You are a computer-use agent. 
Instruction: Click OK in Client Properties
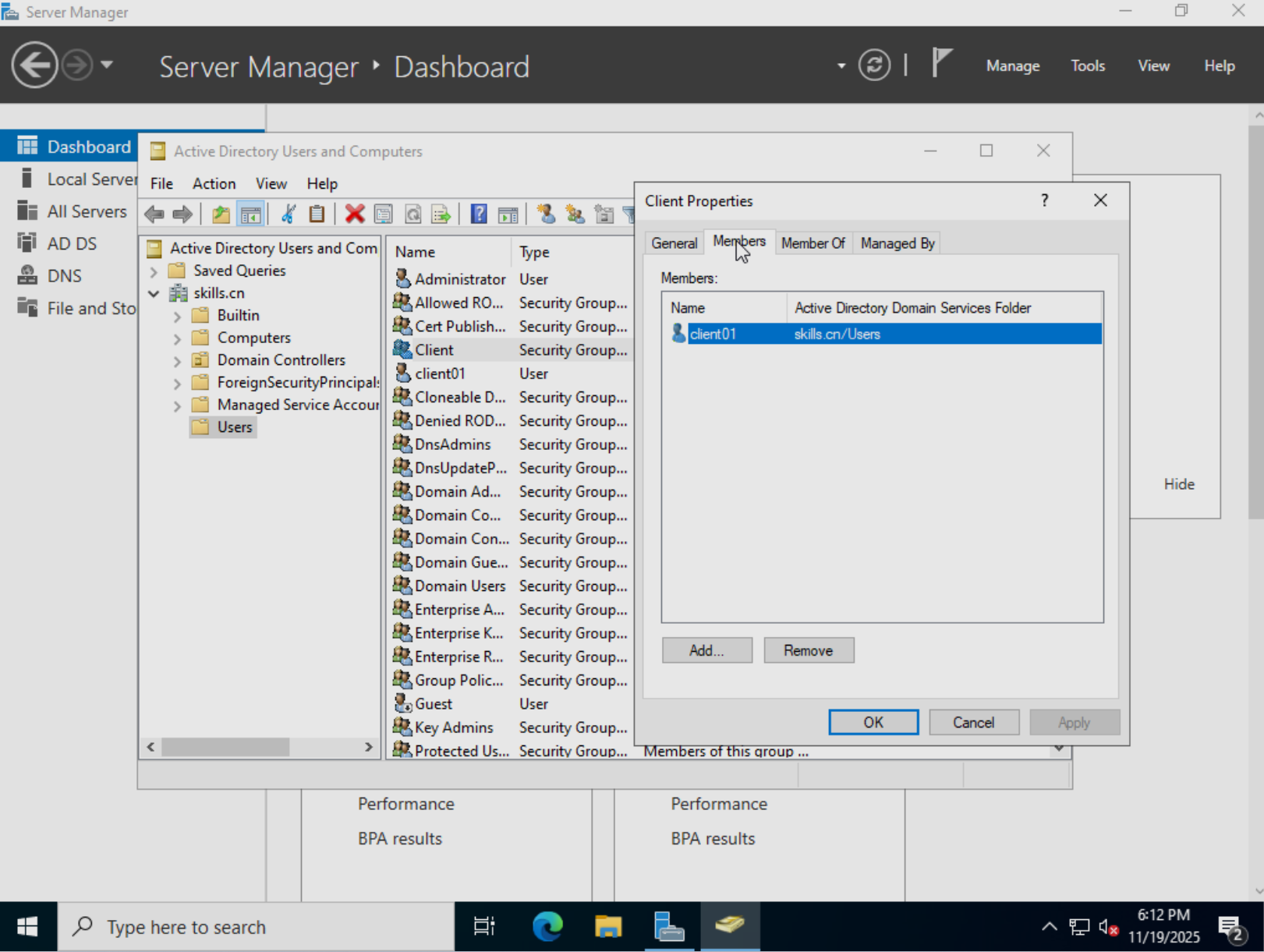click(x=873, y=722)
